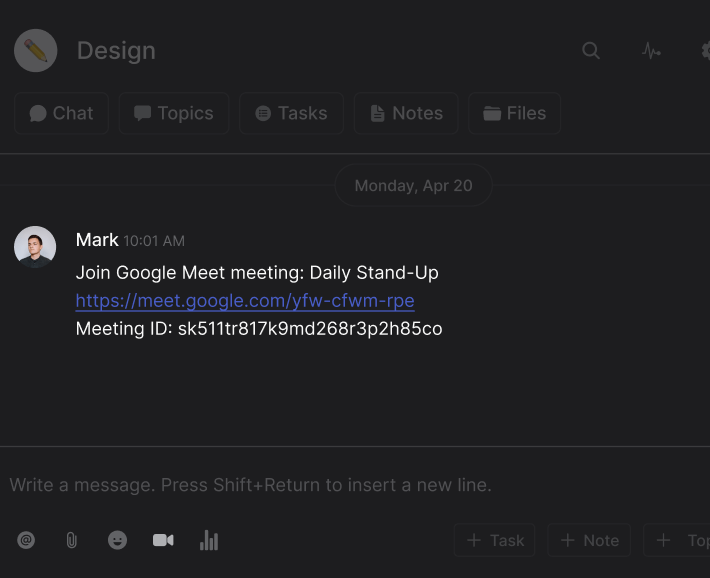Open the emoji picker smiley icon

[117, 540]
